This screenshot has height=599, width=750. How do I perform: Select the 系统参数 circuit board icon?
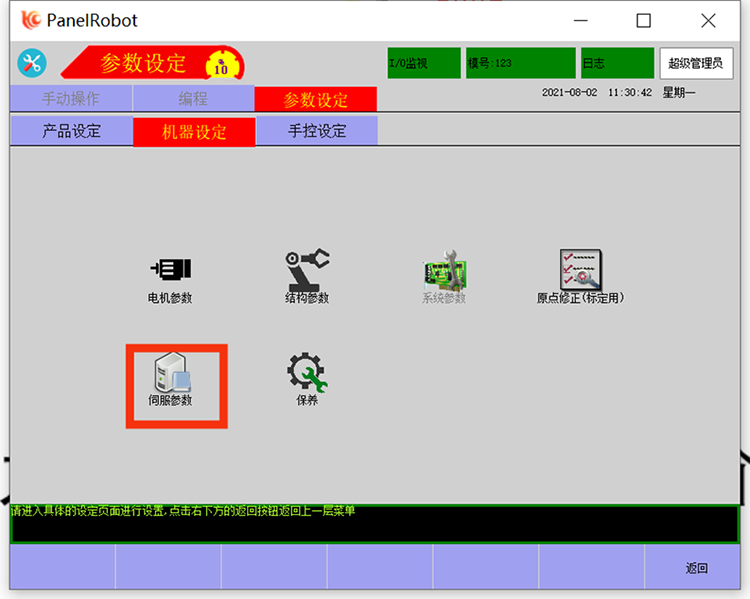click(444, 272)
